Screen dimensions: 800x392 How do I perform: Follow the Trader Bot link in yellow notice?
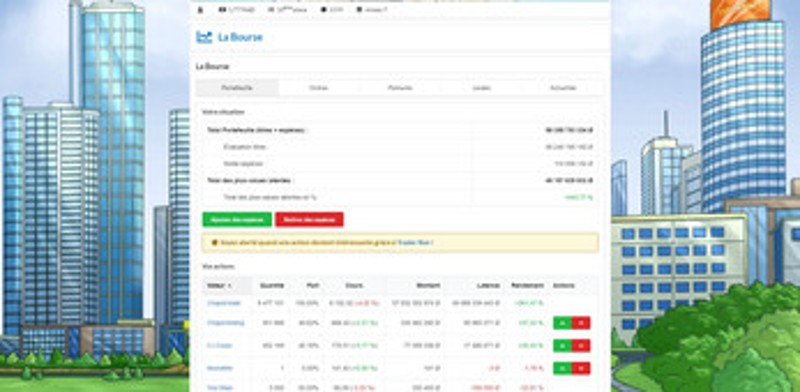(415, 243)
